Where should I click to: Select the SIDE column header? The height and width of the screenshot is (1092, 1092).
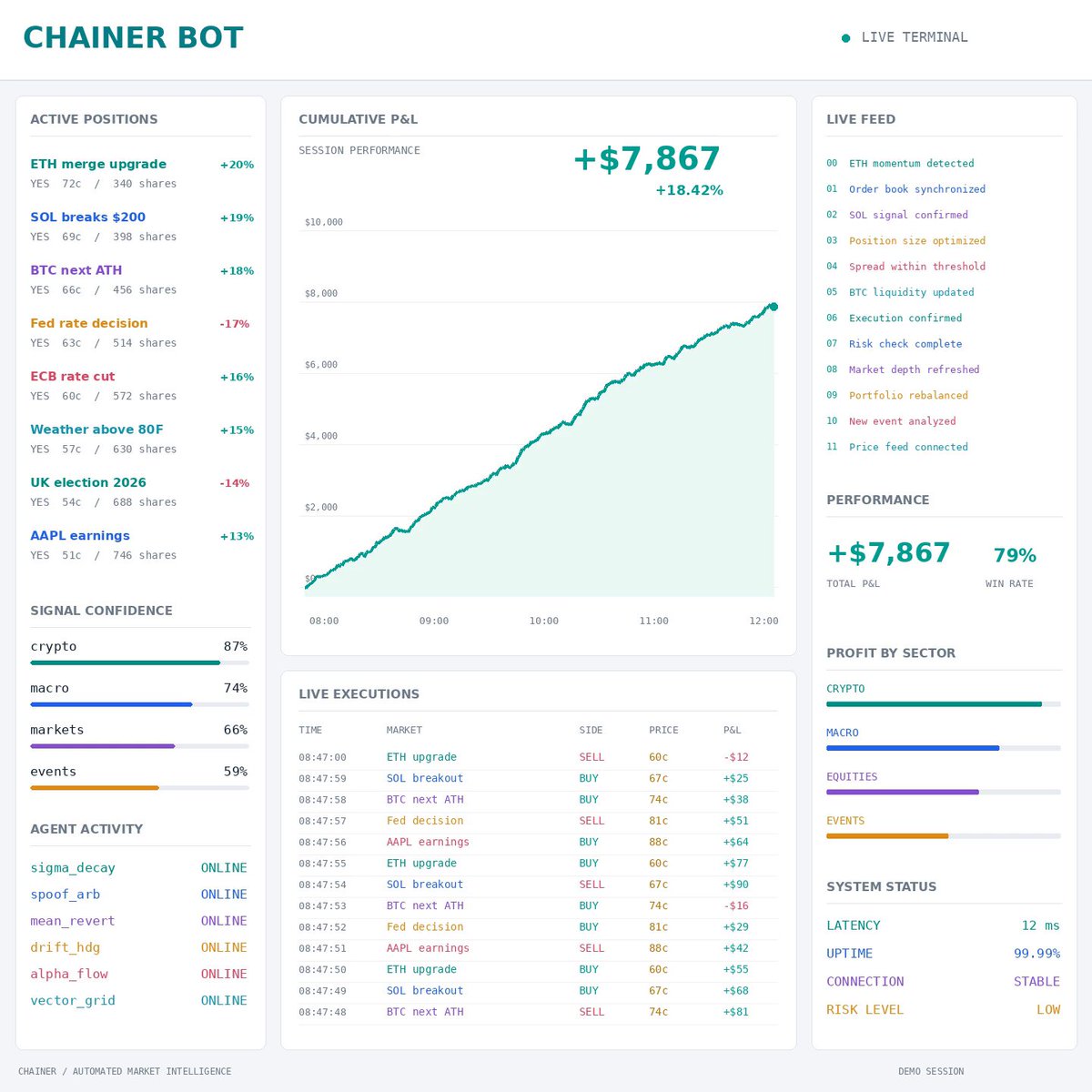pos(591,730)
